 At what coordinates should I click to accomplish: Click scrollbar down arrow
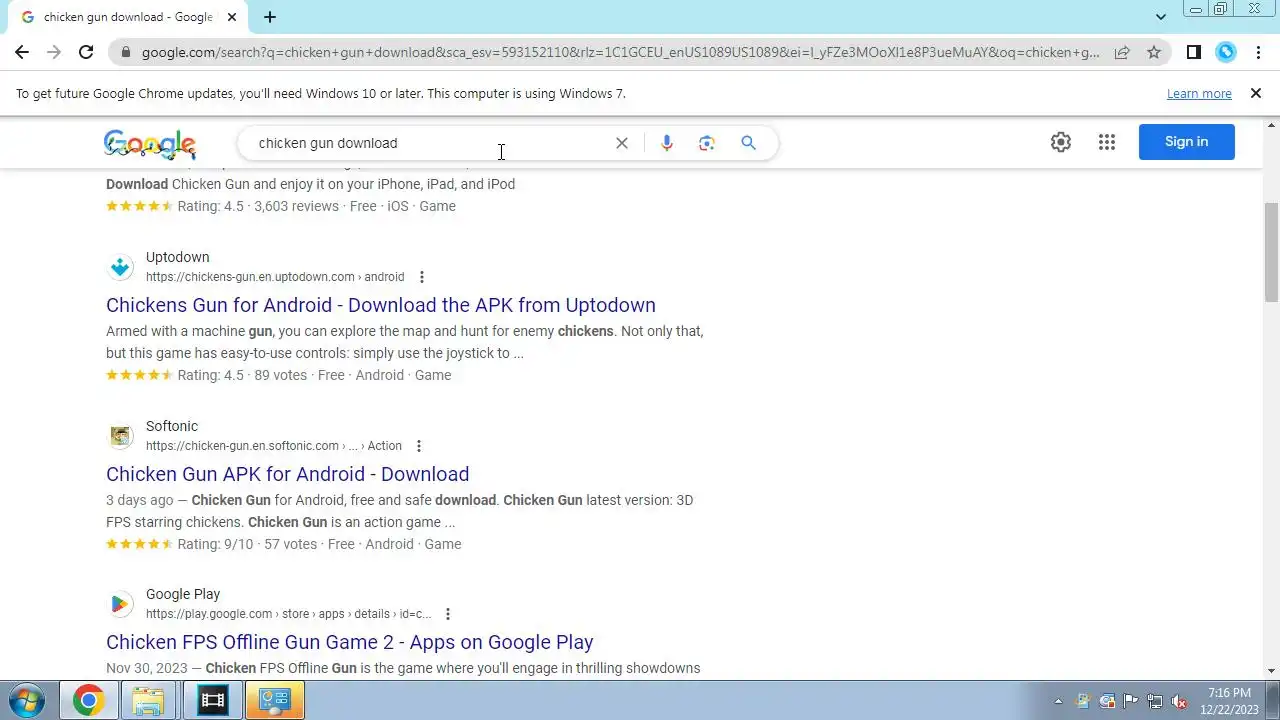(1271, 671)
